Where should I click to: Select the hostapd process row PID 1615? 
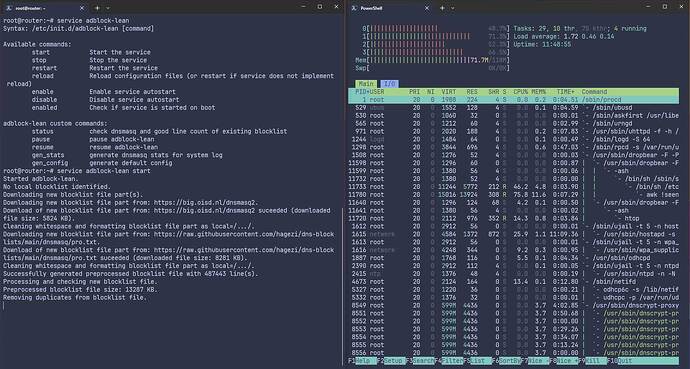point(514,234)
